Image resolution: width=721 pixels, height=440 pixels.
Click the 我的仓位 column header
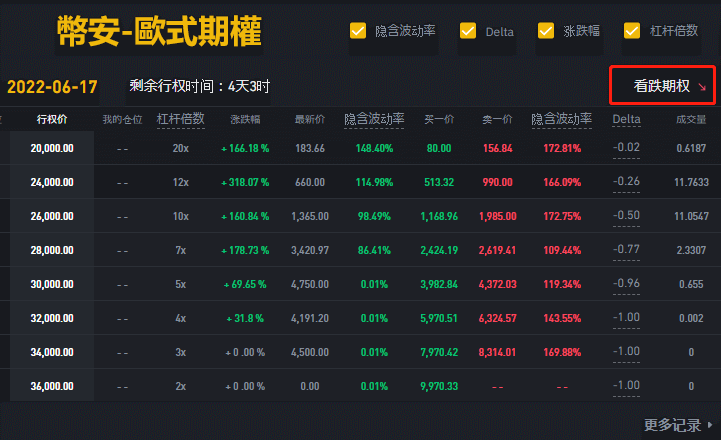tap(122, 120)
